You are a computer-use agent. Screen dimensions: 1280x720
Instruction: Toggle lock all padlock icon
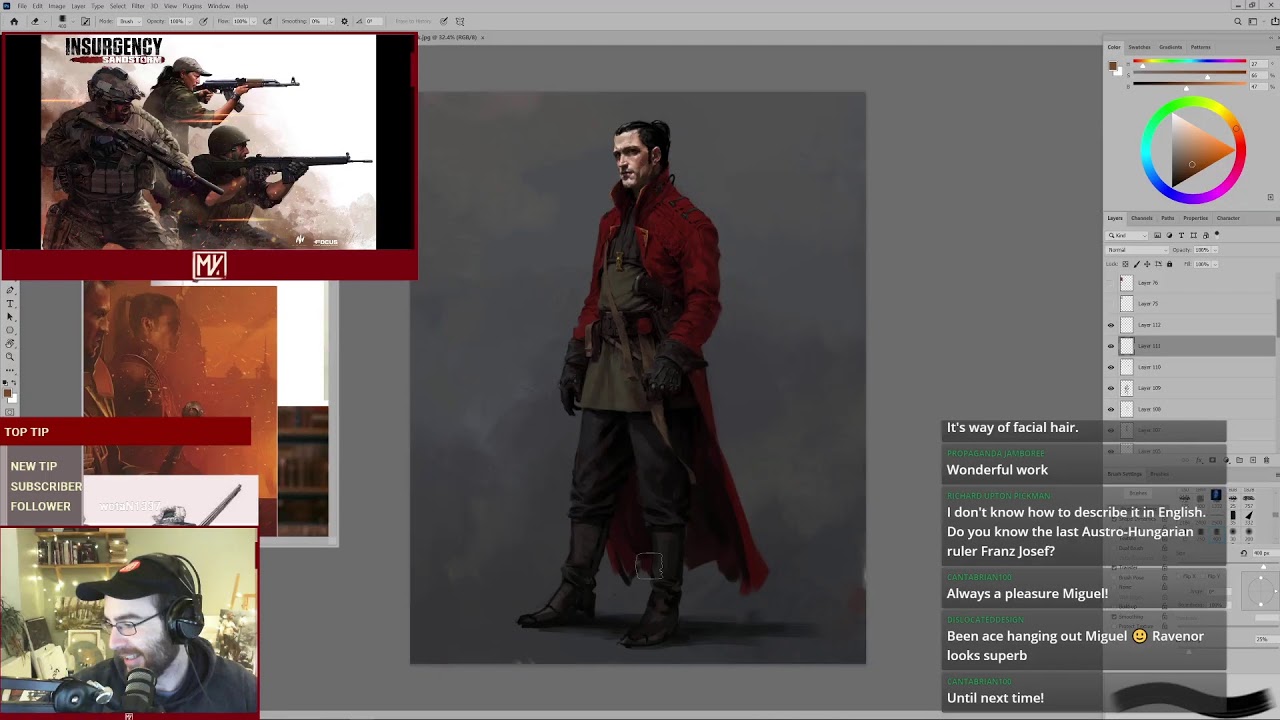[x=1169, y=264]
